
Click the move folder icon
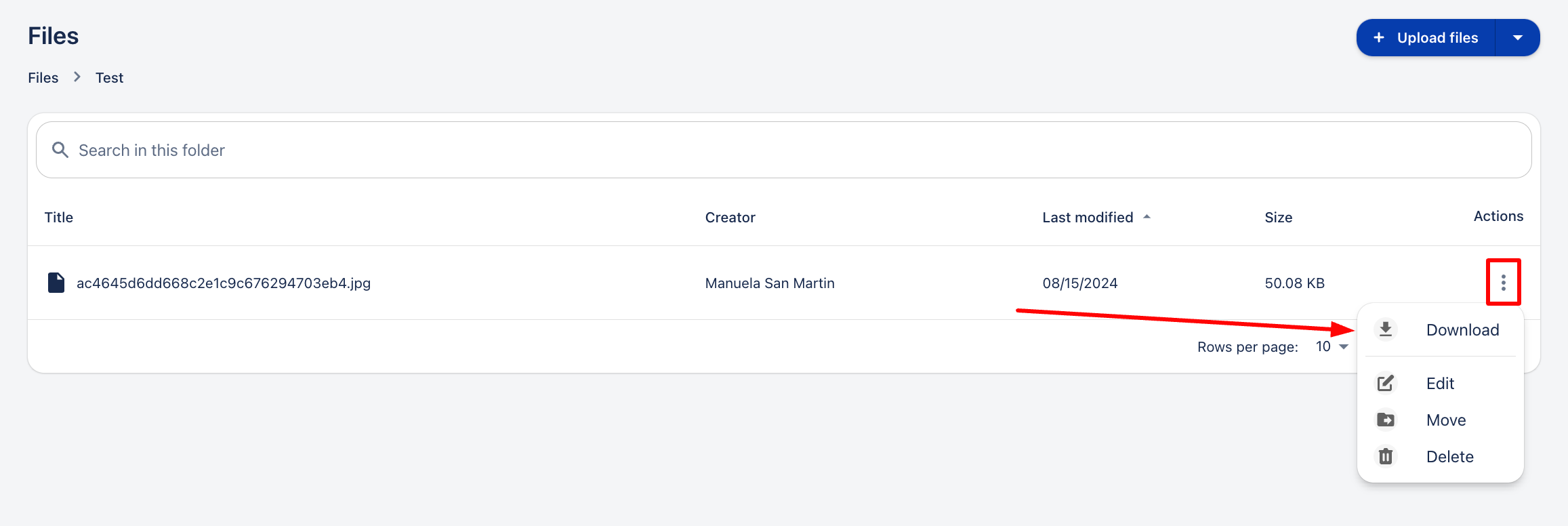(x=1386, y=420)
